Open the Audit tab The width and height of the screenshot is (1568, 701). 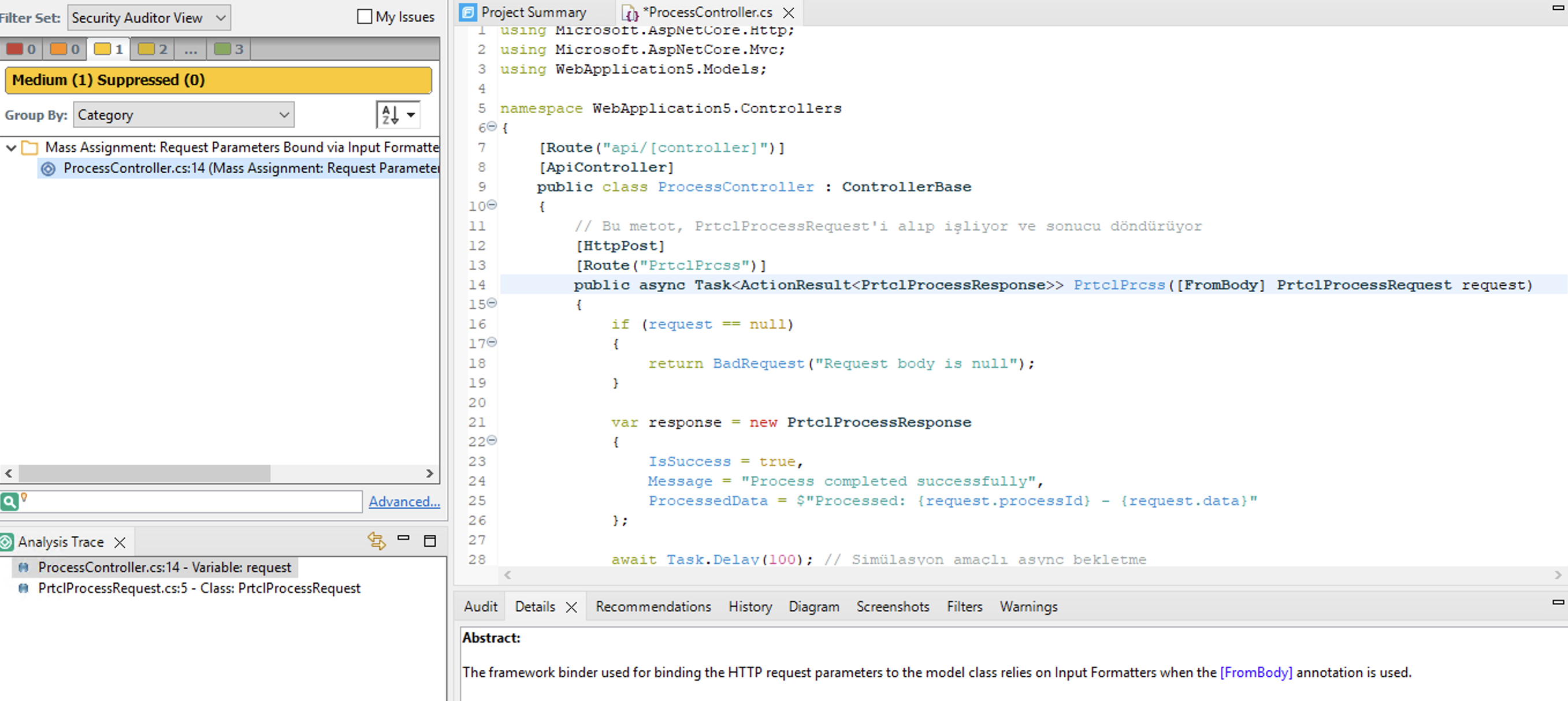(x=480, y=607)
